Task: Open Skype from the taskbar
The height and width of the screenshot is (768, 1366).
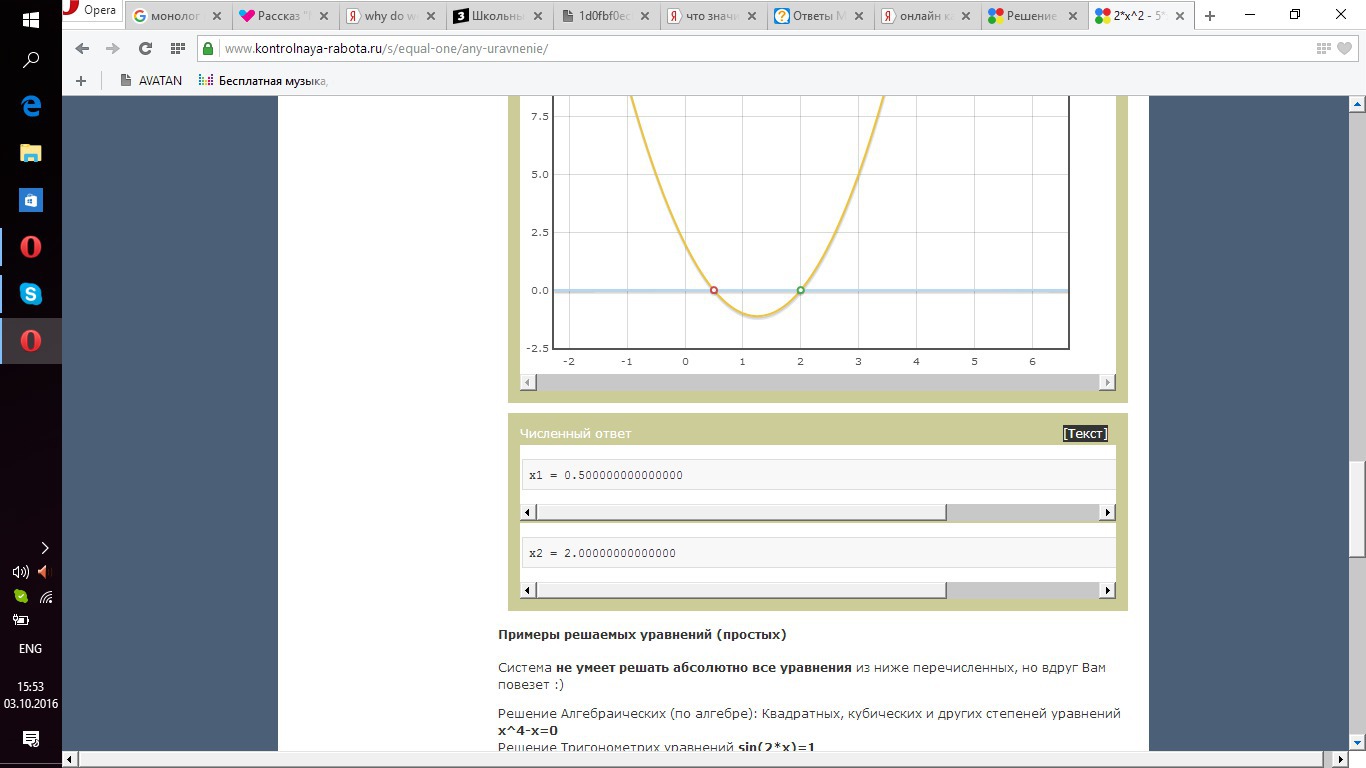Action: click(31, 294)
